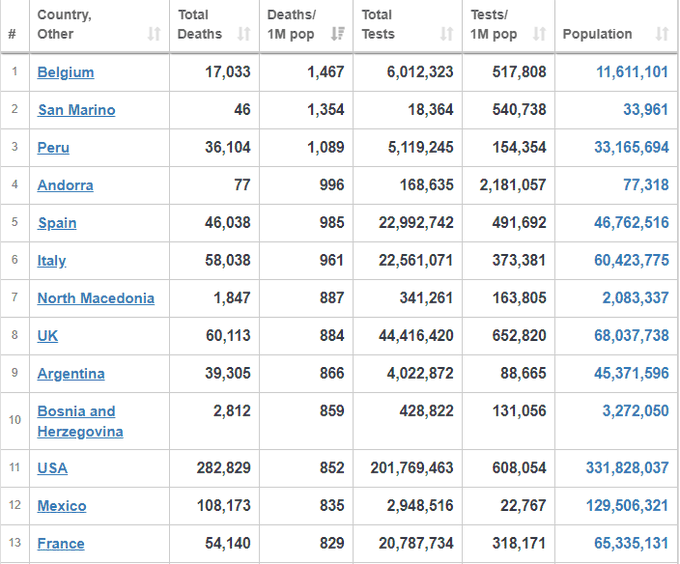Click Andorra population 77,318 link
The image size is (680, 564).
point(646,185)
